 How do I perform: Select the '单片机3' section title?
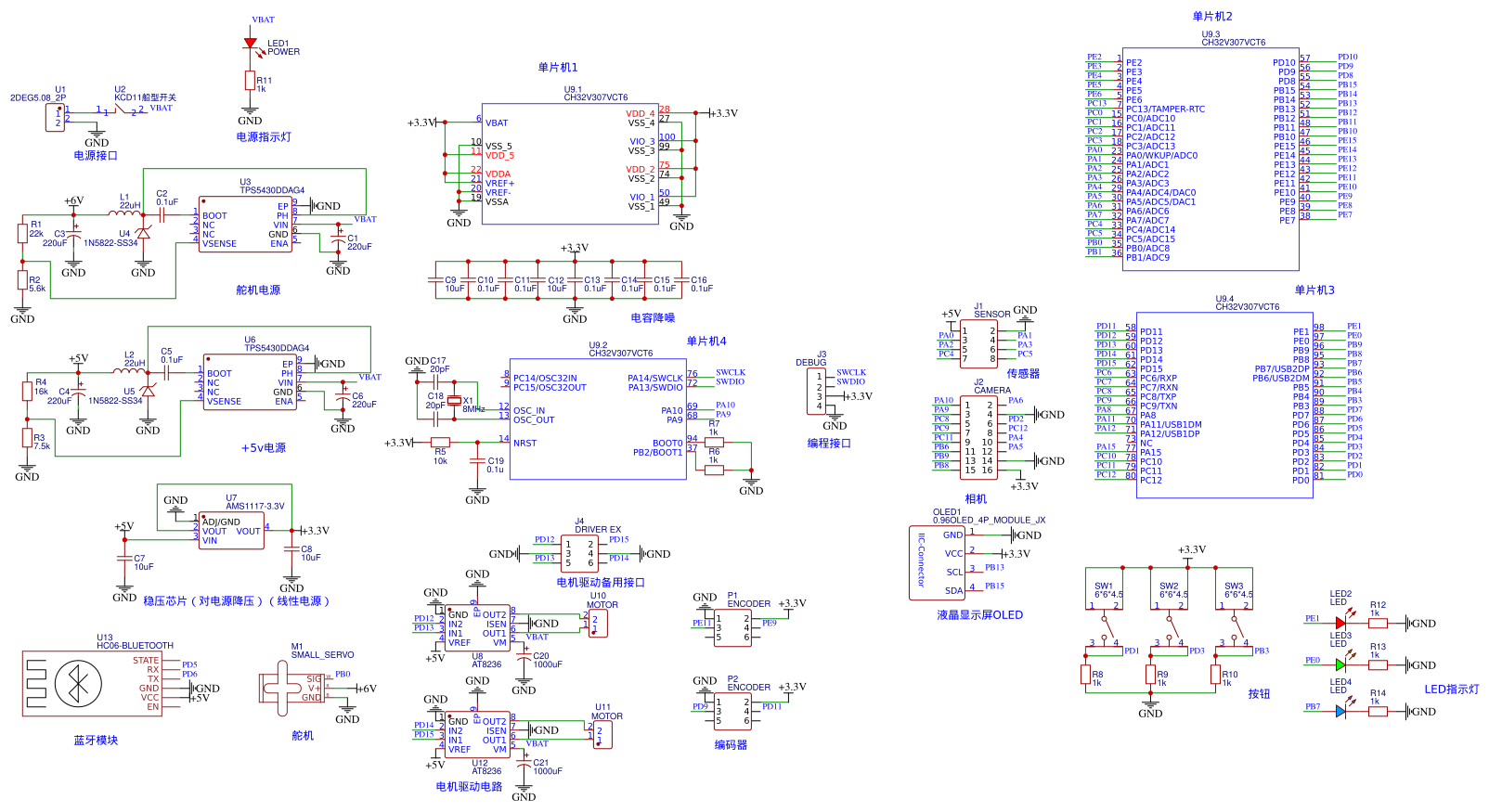pos(1314,290)
